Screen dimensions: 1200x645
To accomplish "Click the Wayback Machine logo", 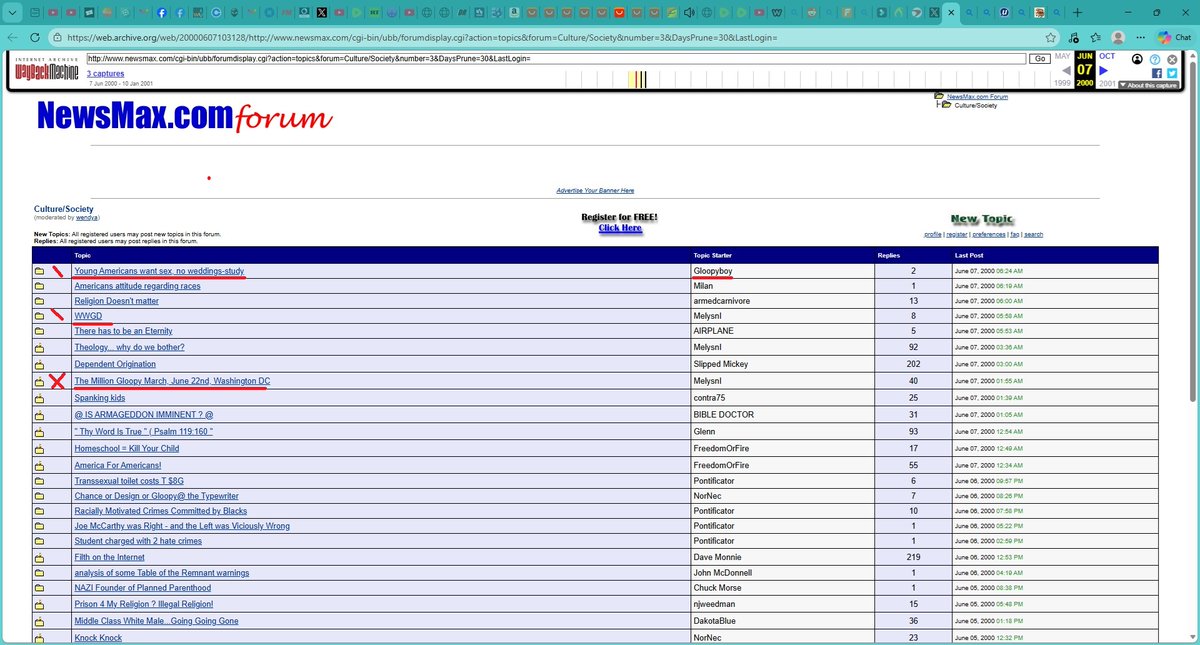I will pos(47,70).
